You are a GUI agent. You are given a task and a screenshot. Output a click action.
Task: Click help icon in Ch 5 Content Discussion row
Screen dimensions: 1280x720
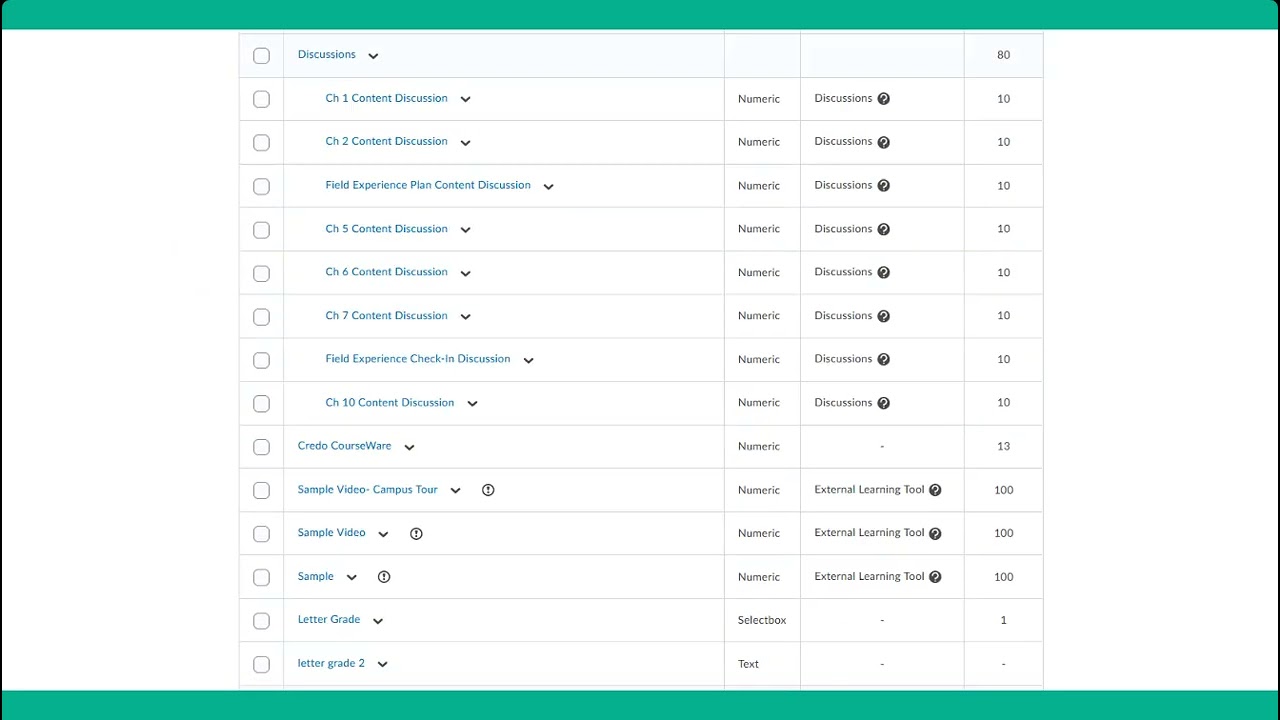coord(883,229)
